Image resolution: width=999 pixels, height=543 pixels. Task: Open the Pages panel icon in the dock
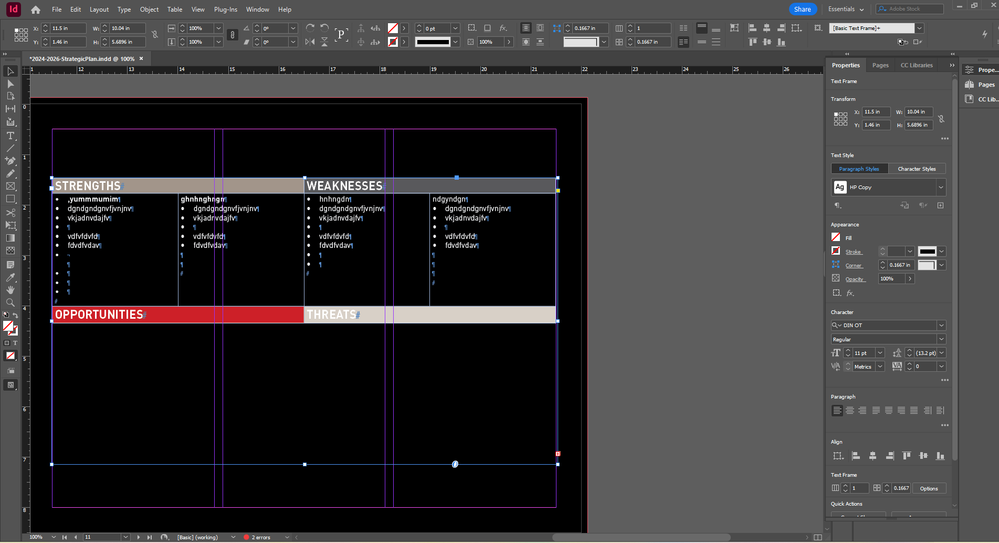point(968,85)
